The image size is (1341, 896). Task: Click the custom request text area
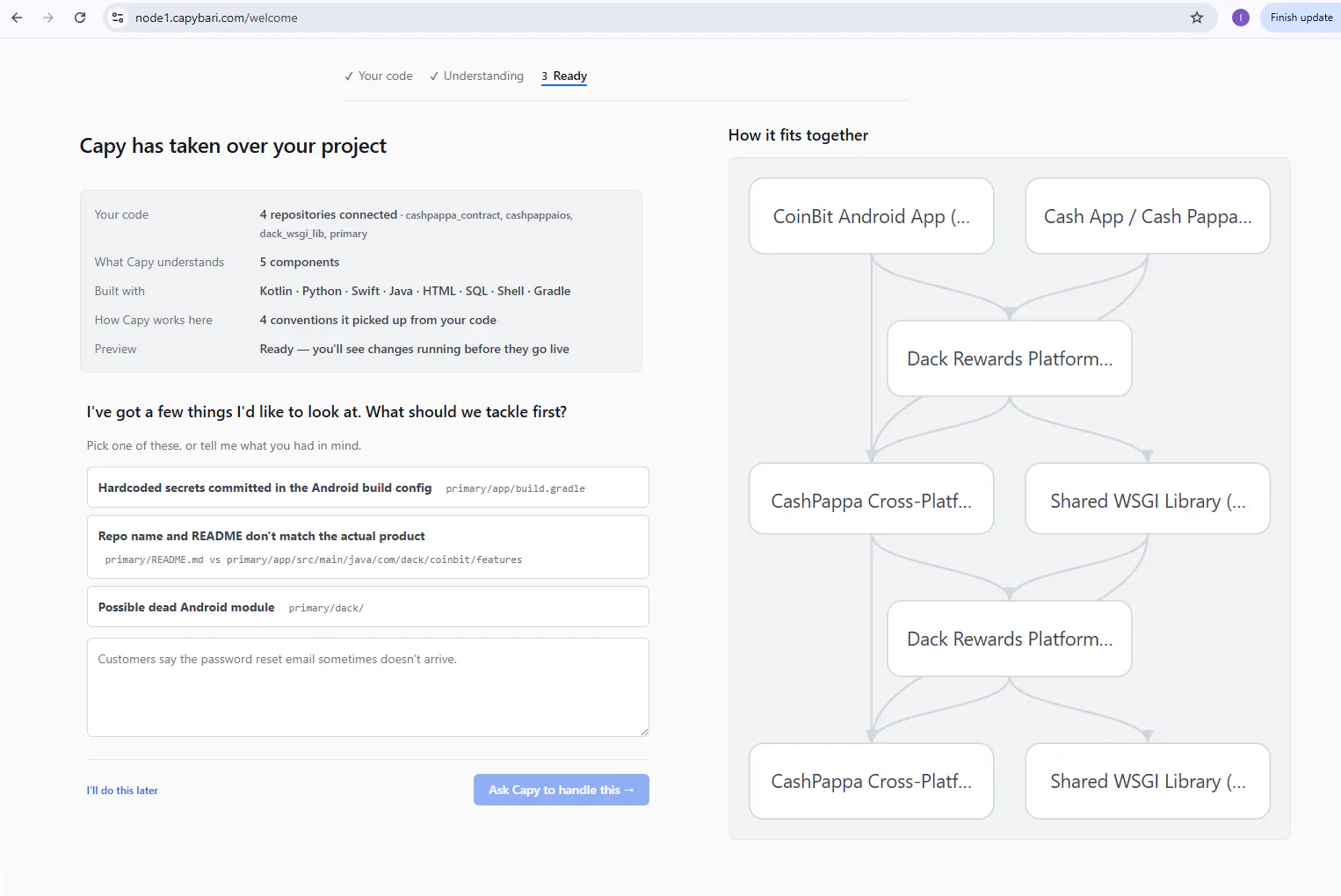367,687
